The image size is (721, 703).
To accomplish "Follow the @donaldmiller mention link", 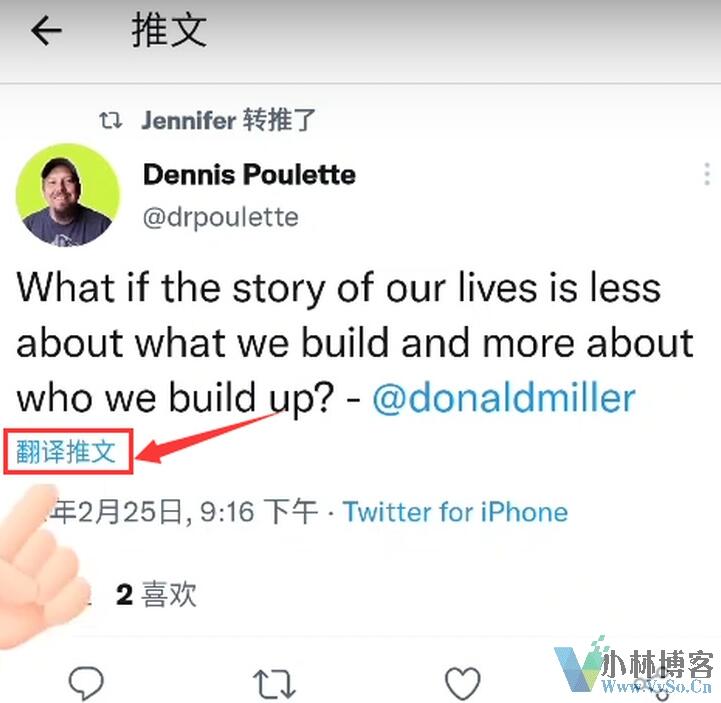I will click(504, 398).
